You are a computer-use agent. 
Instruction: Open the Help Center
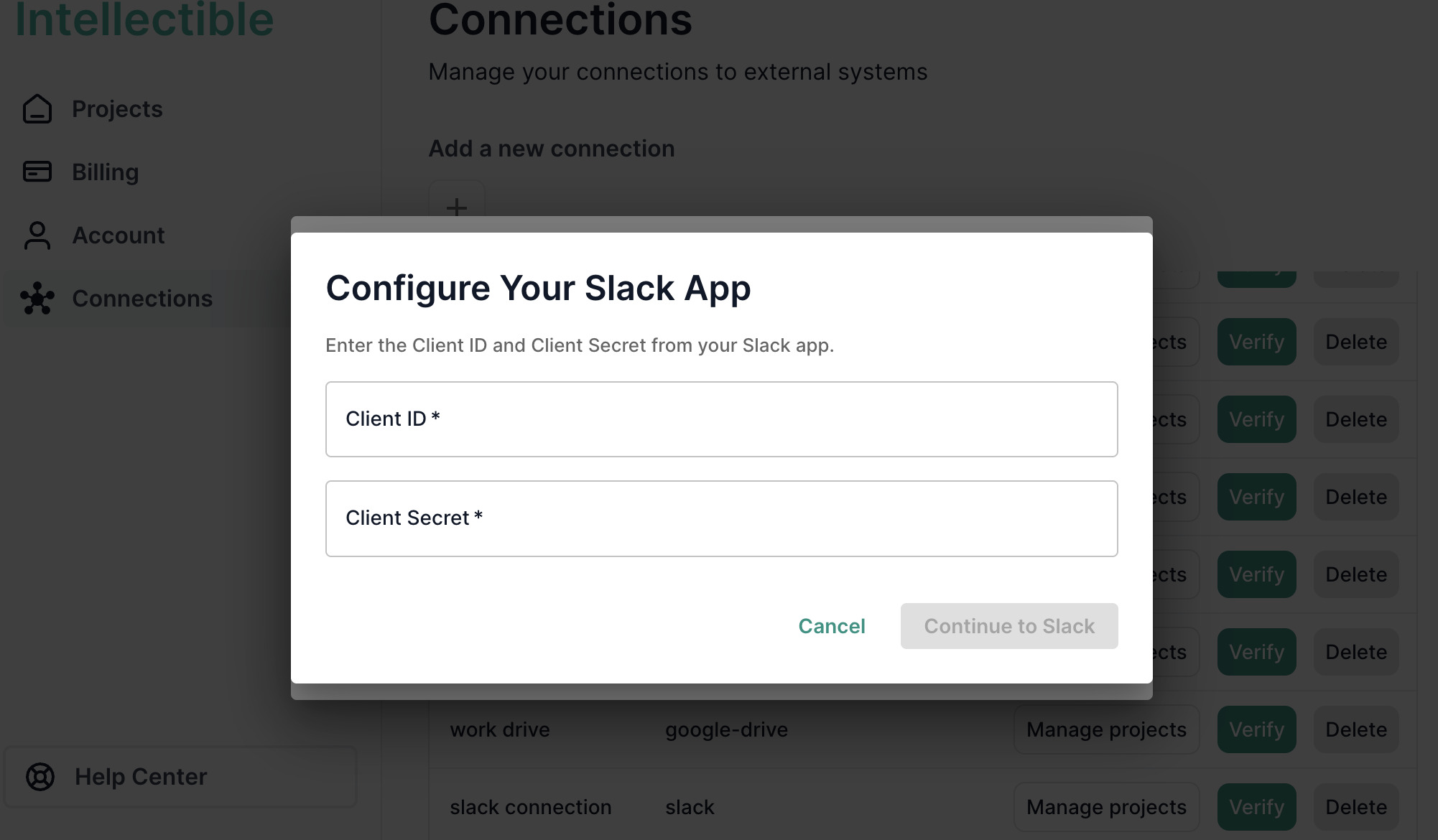[x=141, y=777]
